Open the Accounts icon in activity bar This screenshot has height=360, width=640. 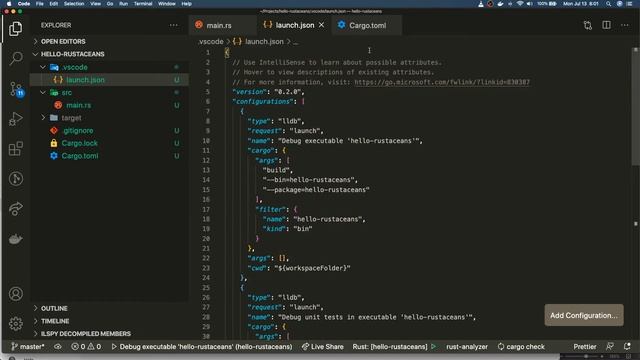point(16,294)
